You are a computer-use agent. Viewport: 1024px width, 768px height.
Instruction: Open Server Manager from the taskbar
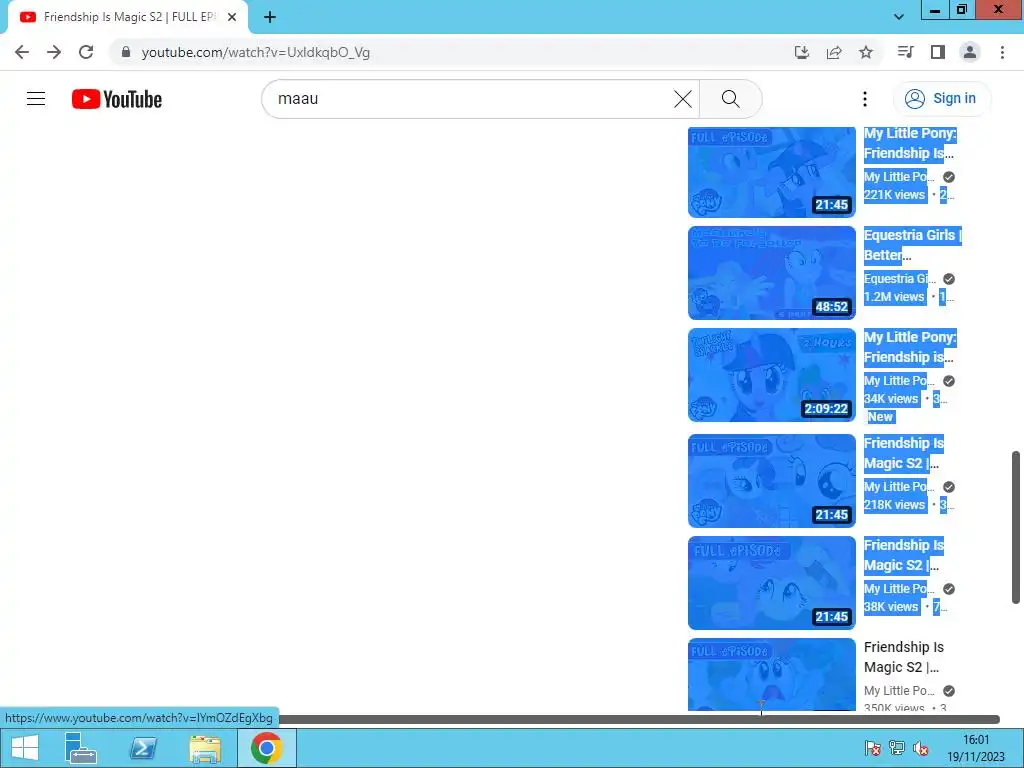pyautogui.click(x=81, y=748)
